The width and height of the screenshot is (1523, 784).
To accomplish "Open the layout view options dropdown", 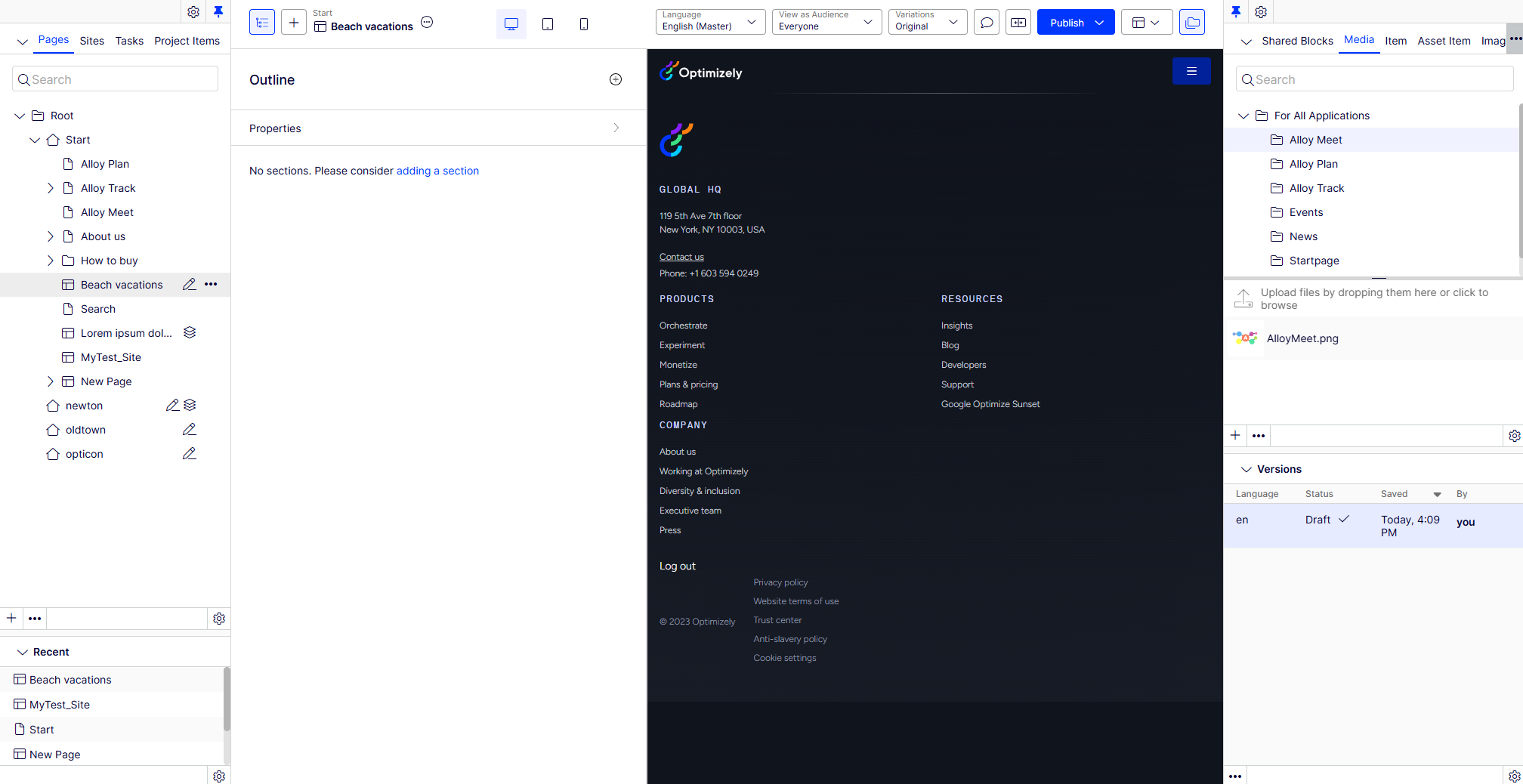I will 1147,23.
